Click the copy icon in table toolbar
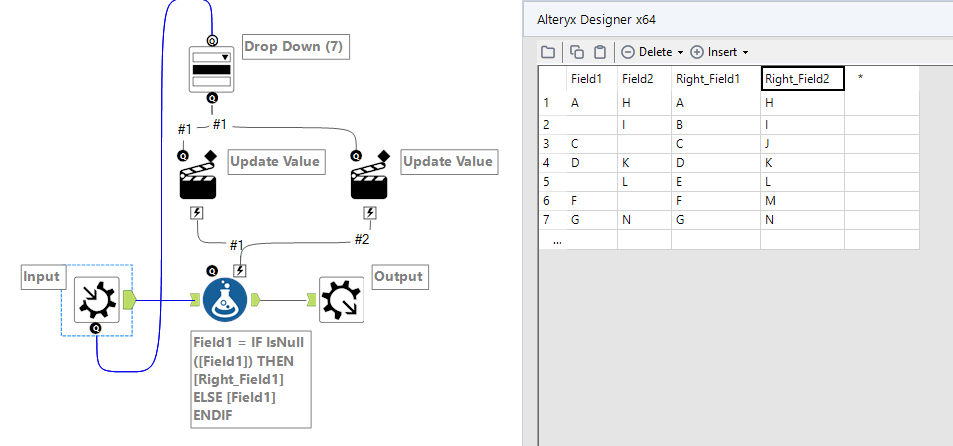This screenshot has height=446, width=953. 577,52
